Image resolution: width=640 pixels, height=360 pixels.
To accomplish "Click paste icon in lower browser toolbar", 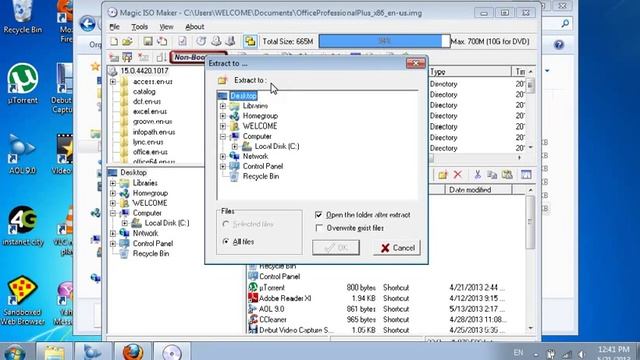I will click(507, 175).
